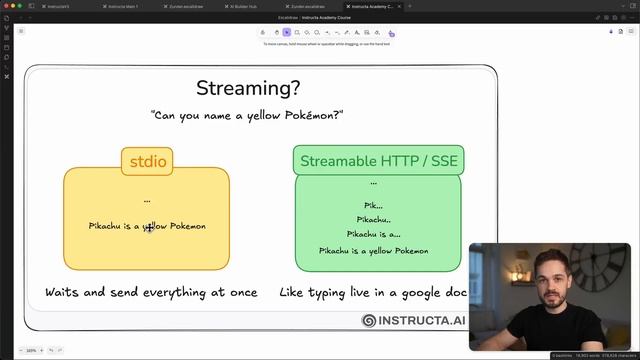
Task: Open the extra tools icon beside Eraser
Action: [x=391, y=33]
